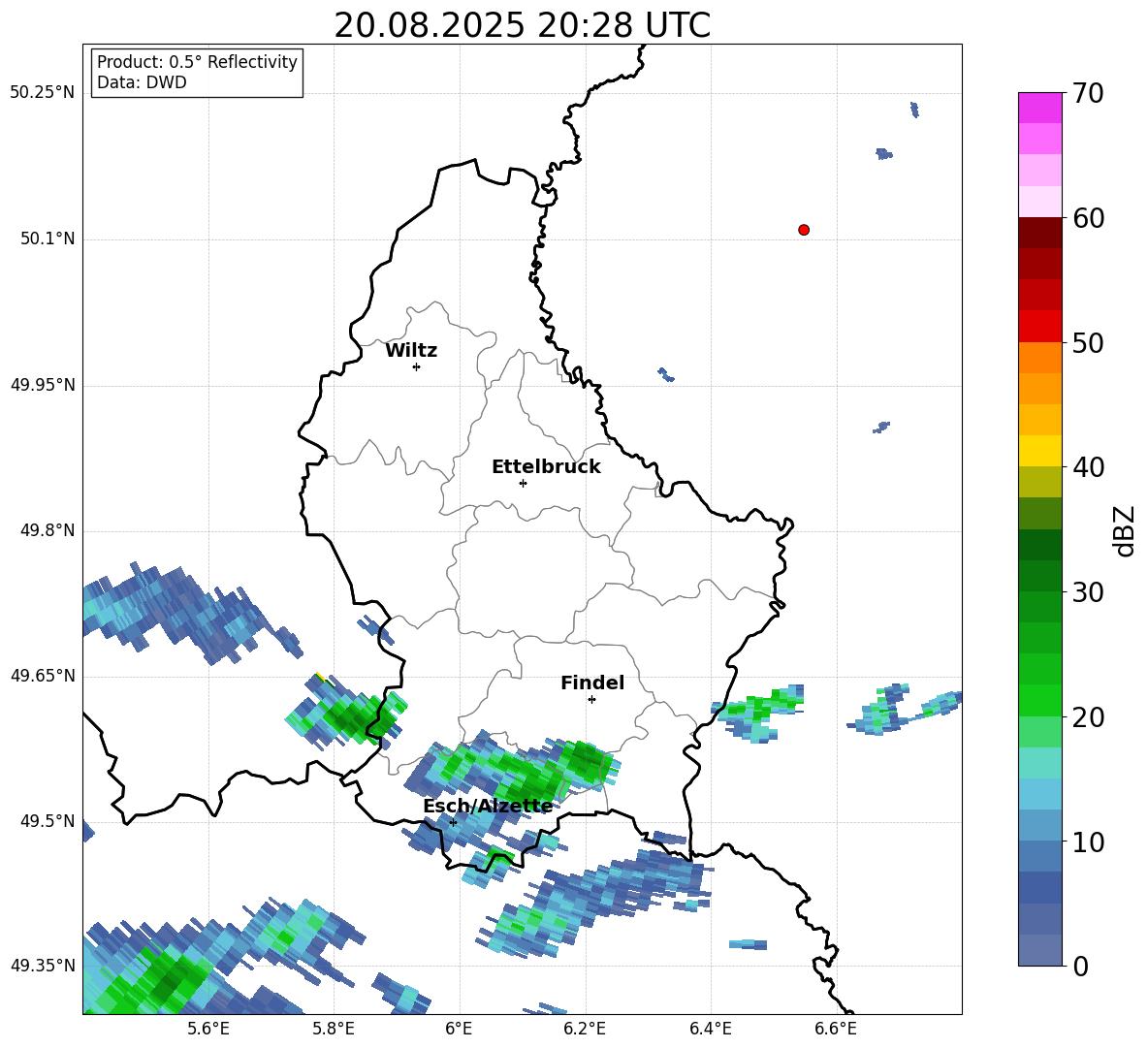Click the 50.25°N latitude label
The height and width of the screenshot is (1048, 1148).
43,93
